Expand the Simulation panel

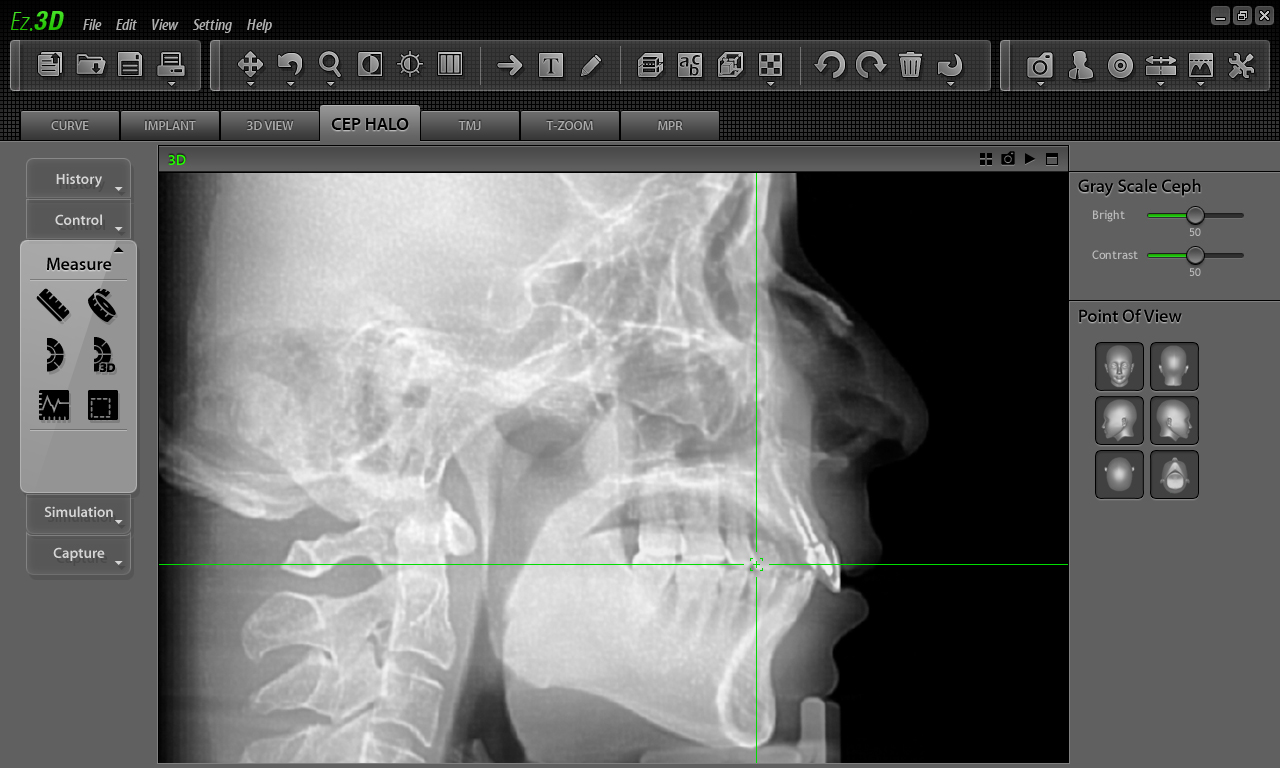[78, 512]
